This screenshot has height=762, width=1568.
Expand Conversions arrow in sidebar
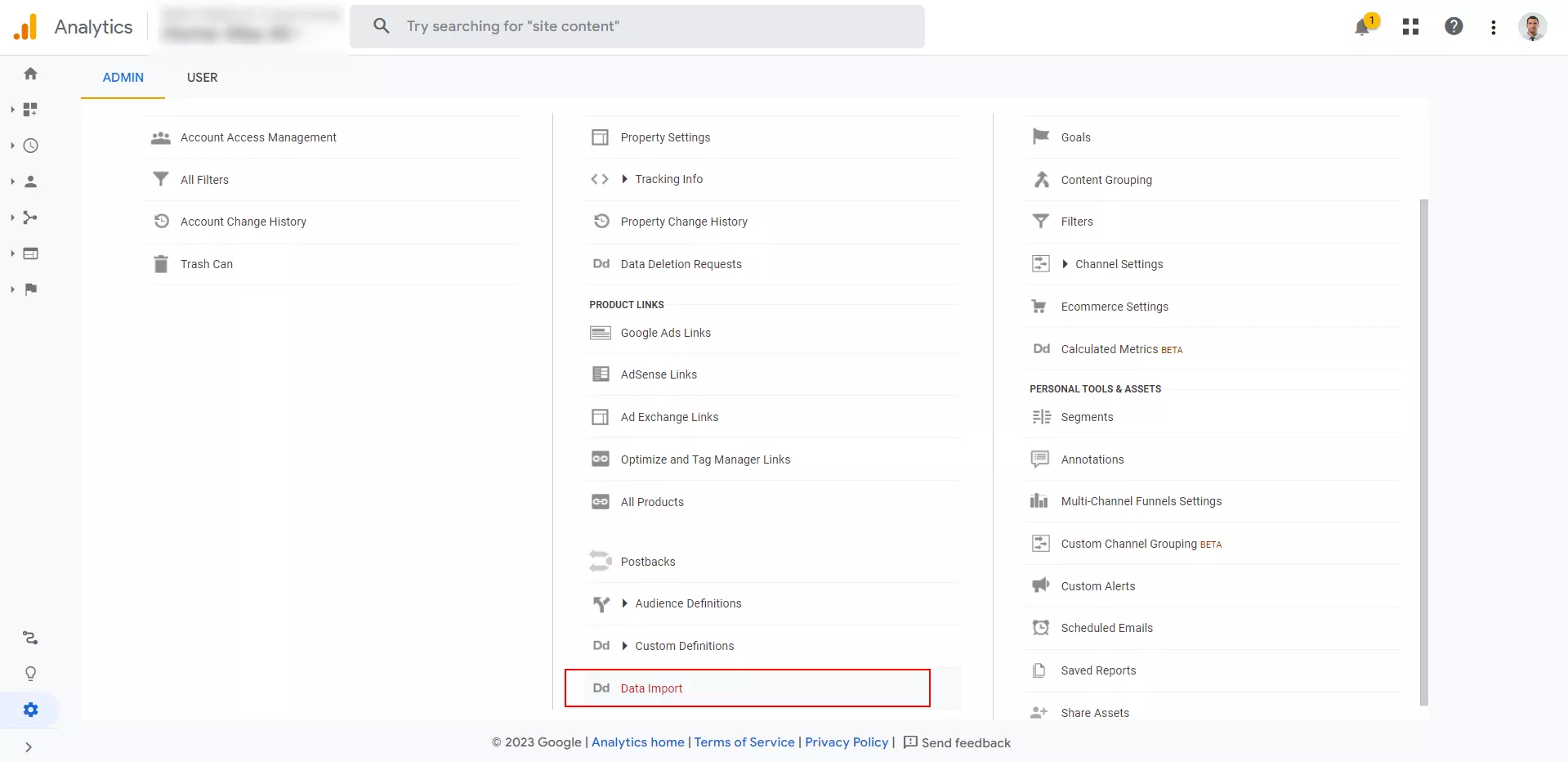point(12,289)
